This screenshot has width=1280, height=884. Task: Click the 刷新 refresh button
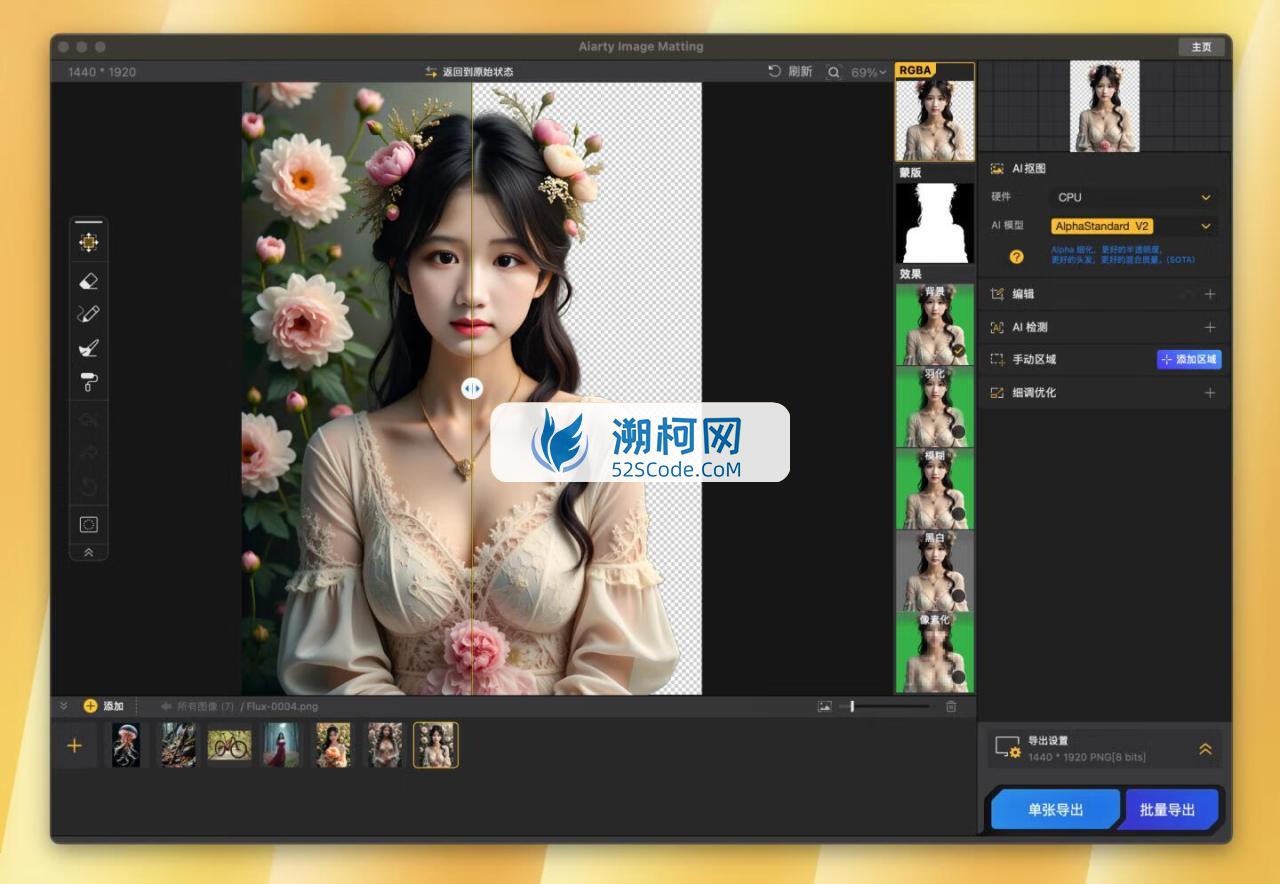(790, 72)
